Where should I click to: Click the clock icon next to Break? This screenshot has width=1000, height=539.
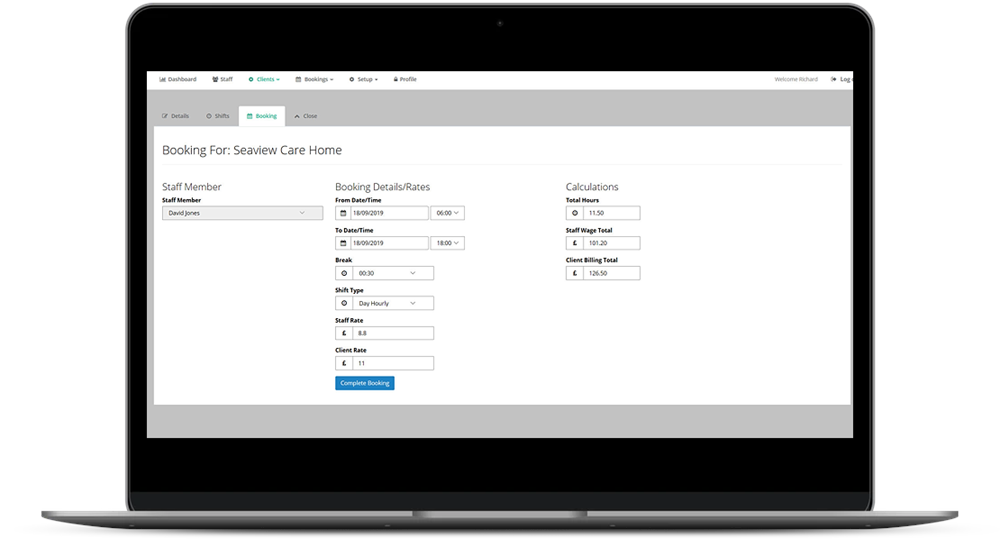pos(343,273)
